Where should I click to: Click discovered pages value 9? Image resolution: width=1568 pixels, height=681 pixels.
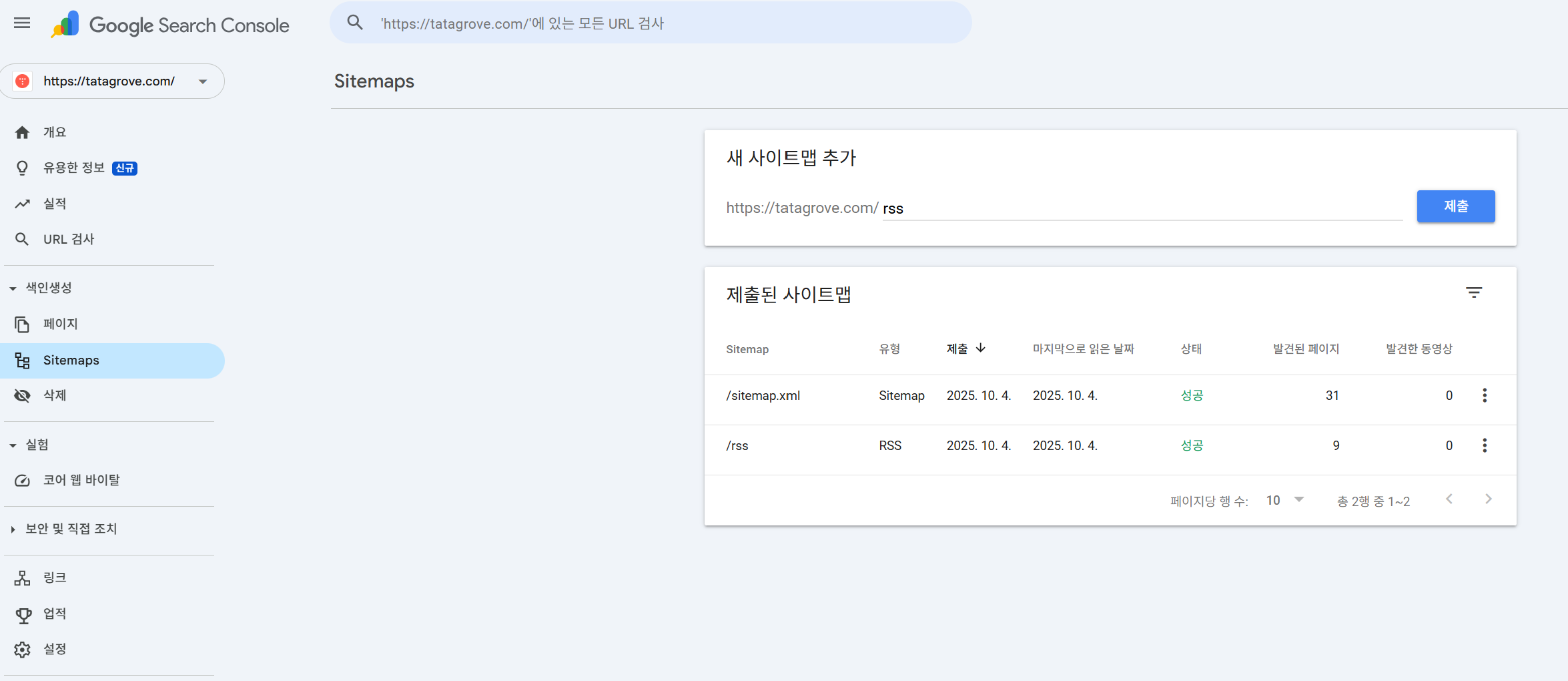pyautogui.click(x=1336, y=445)
